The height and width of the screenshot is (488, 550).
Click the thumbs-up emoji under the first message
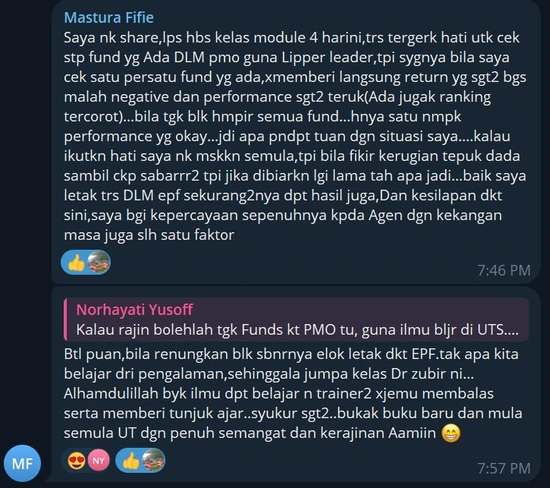76,263
